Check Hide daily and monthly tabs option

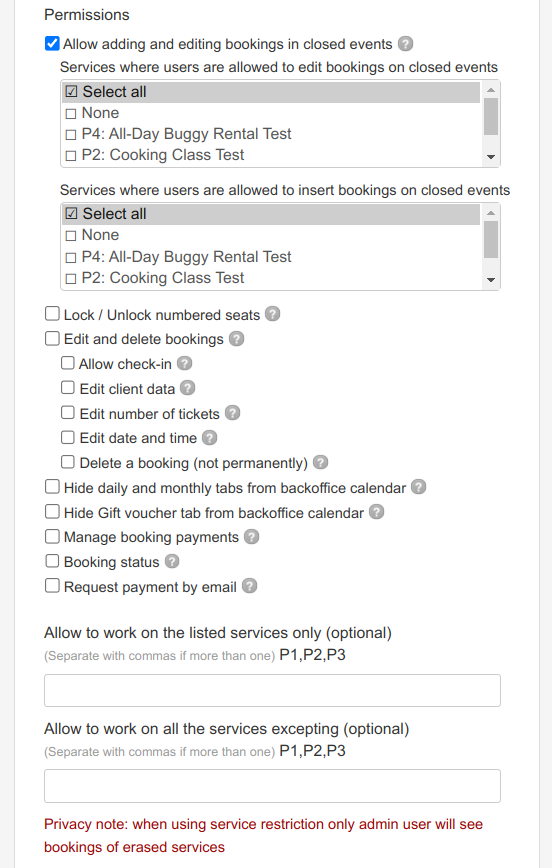[x=52, y=487]
